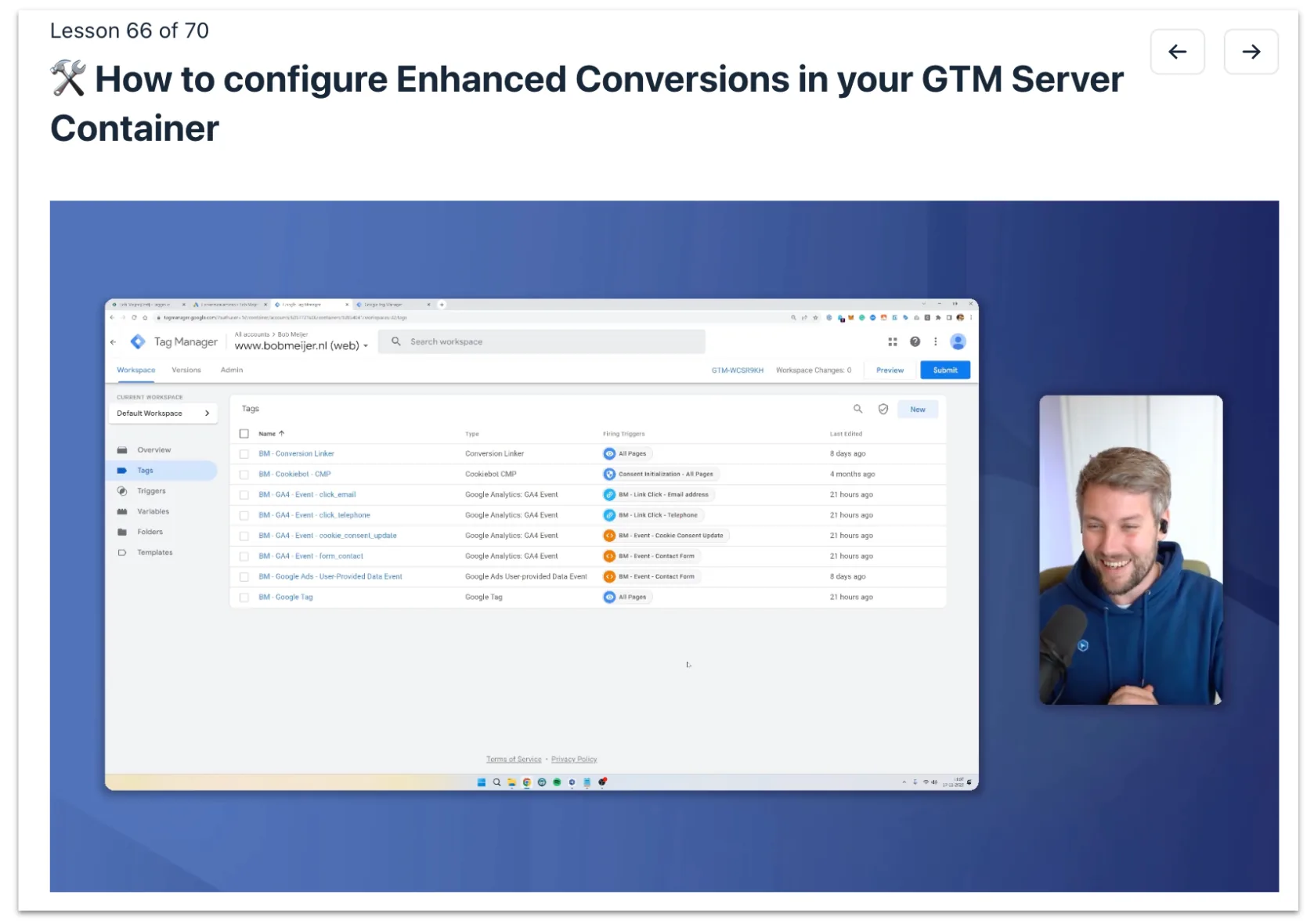1314x924 pixels.
Task: Click the Templates sidebar icon
Action: tap(122, 552)
